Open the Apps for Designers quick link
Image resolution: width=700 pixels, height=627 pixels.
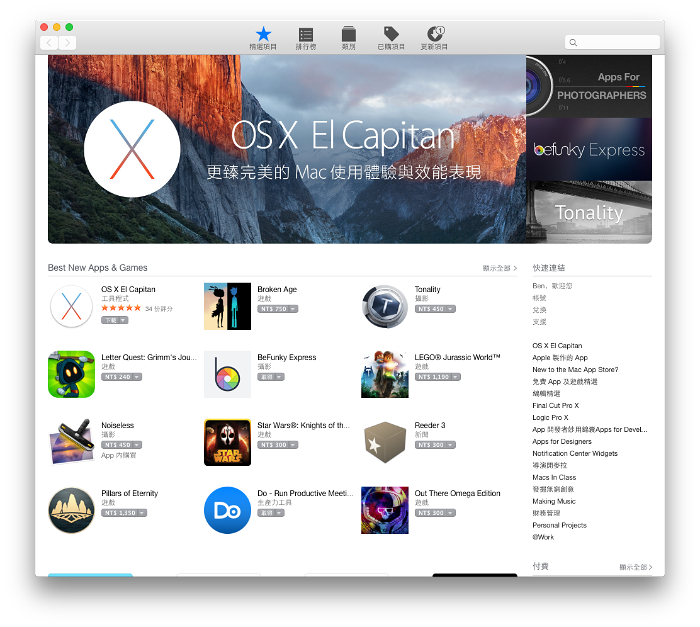coord(562,442)
